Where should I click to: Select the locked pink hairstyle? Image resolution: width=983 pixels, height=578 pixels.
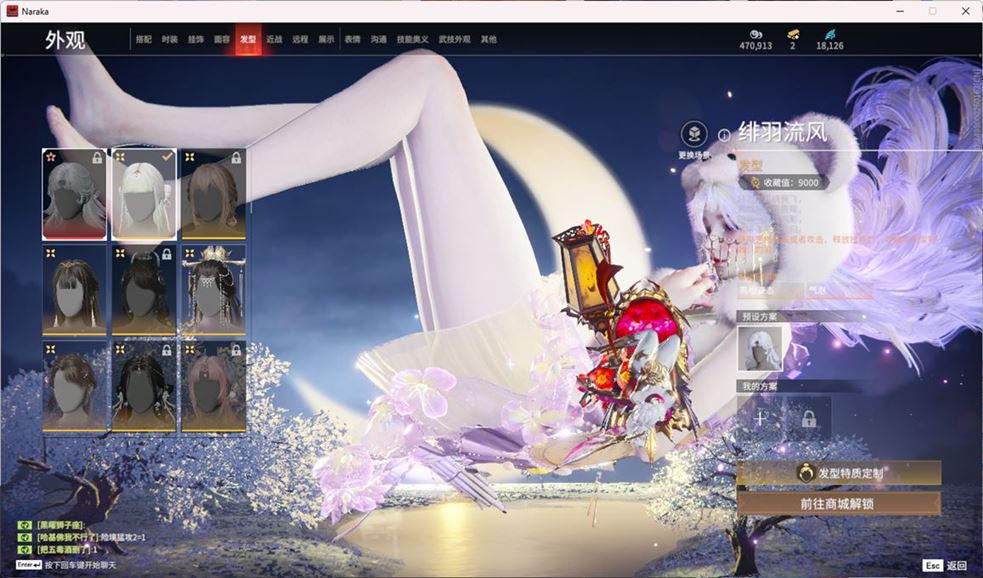point(213,386)
